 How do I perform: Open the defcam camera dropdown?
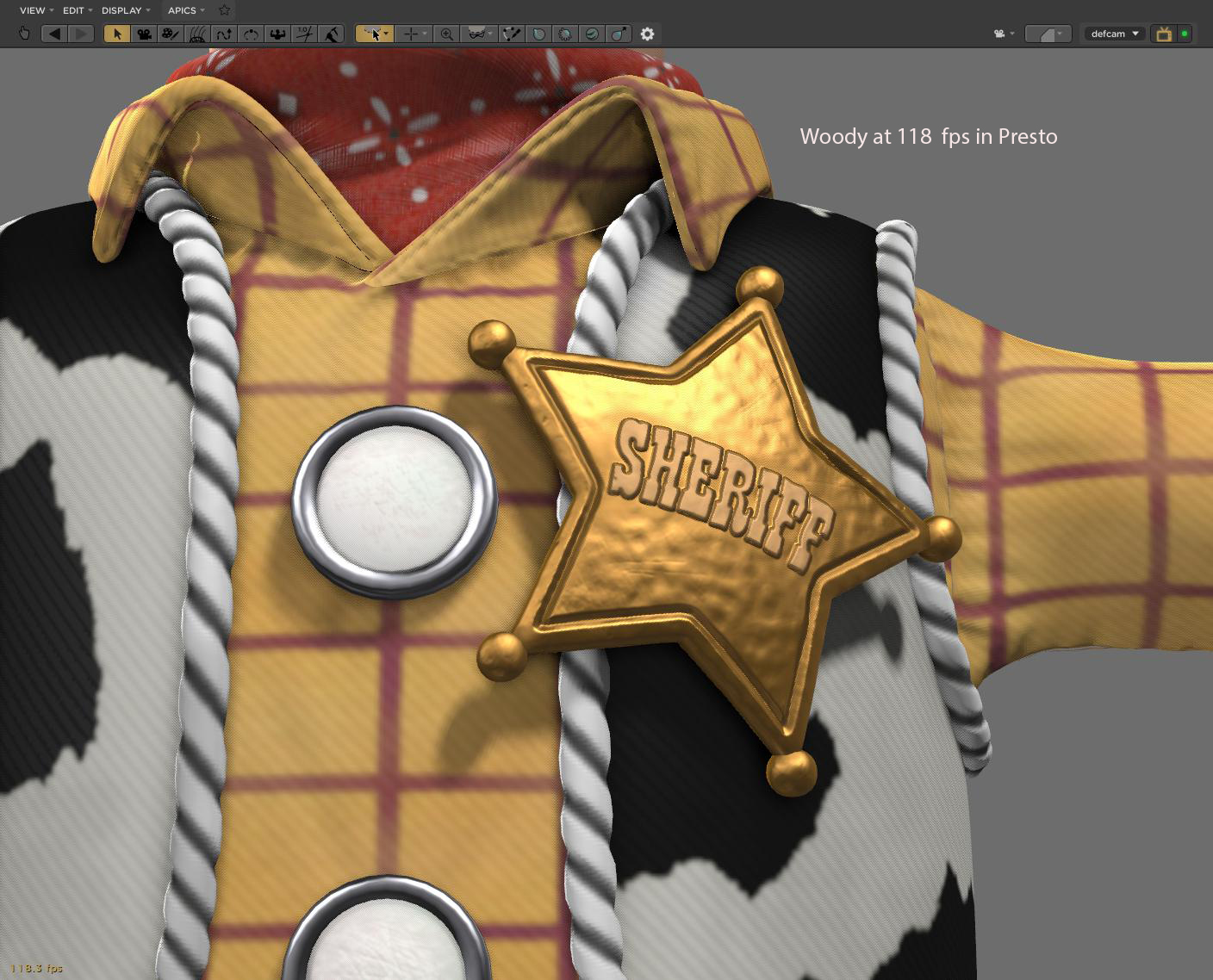pos(1114,34)
